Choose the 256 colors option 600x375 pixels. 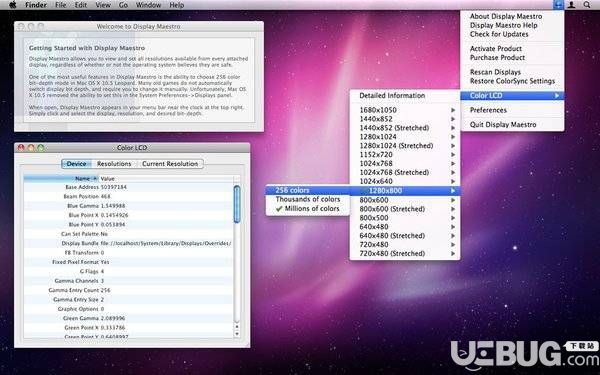pyautogui.click(x=308, y=190)
